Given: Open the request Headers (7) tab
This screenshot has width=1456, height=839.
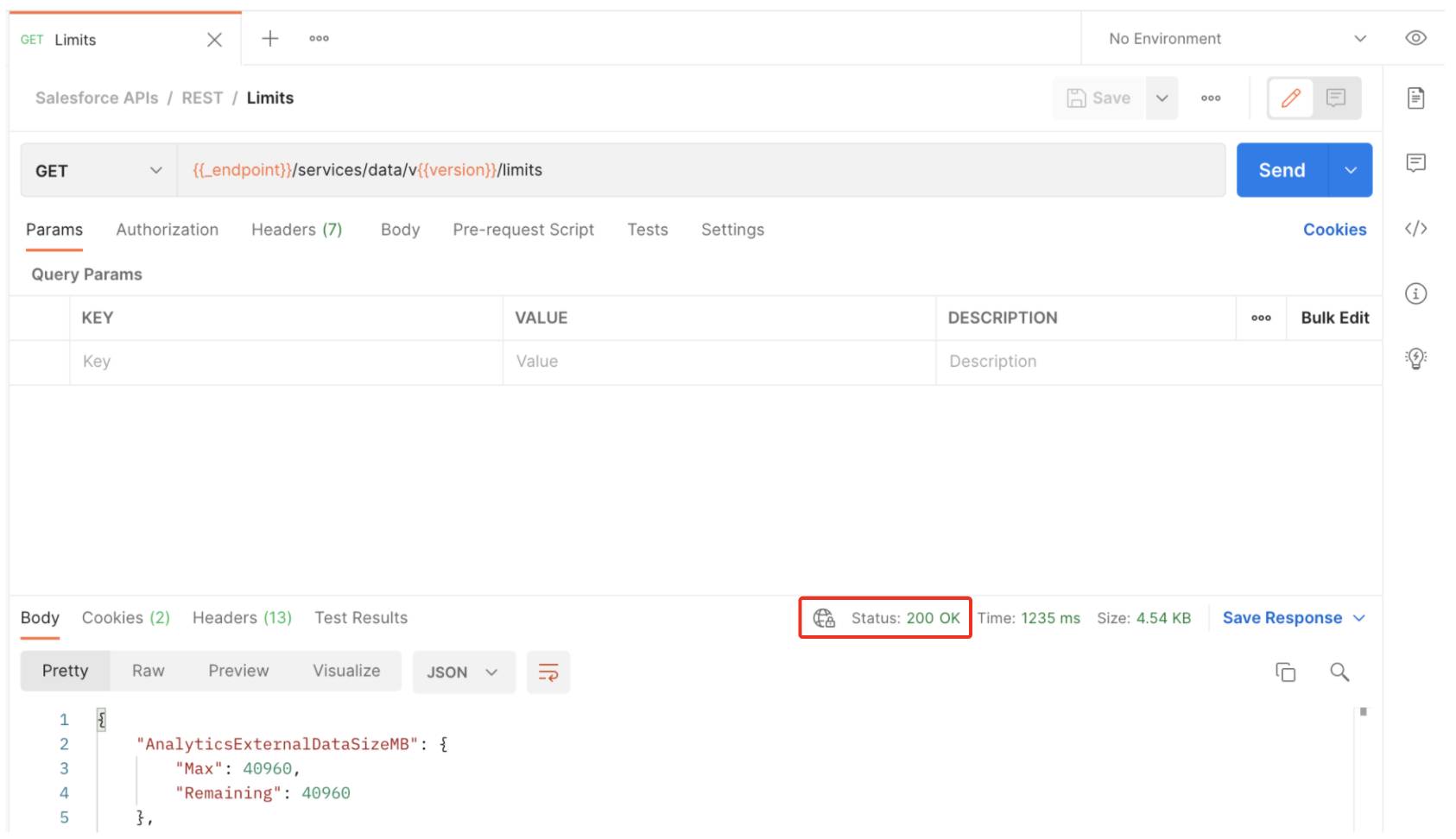Looking at the screenshot, I should (297, 230).
